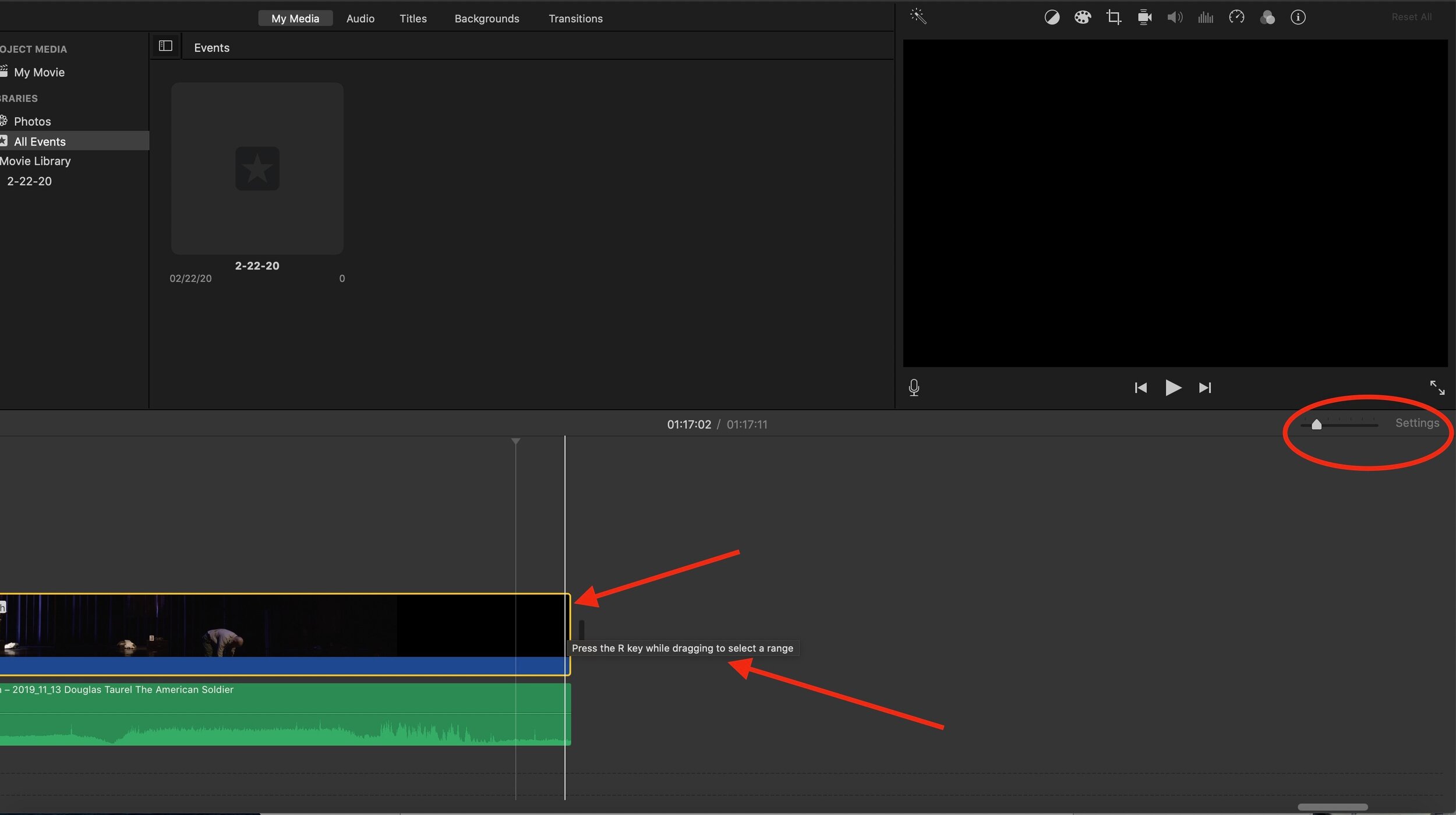
Task: Select the green Douglas Taurel audio clip
Action: (285, 714)
